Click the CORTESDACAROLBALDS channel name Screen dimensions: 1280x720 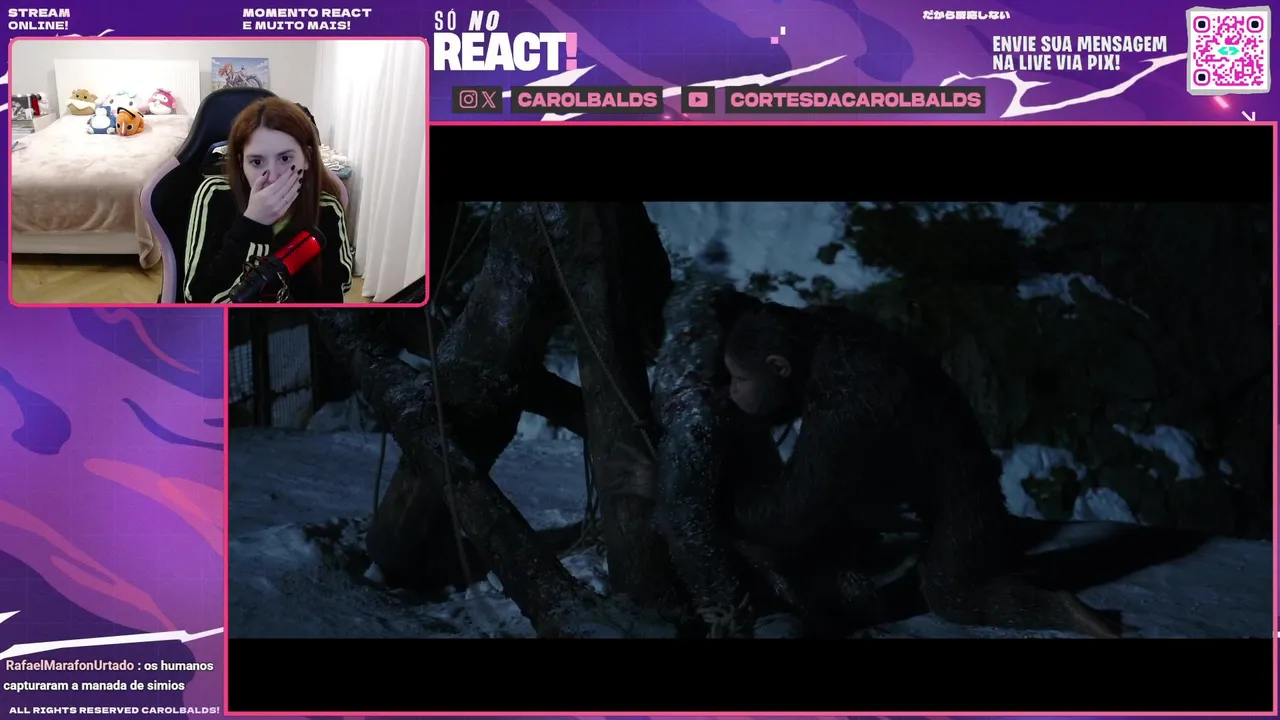[x=855, y=99]
